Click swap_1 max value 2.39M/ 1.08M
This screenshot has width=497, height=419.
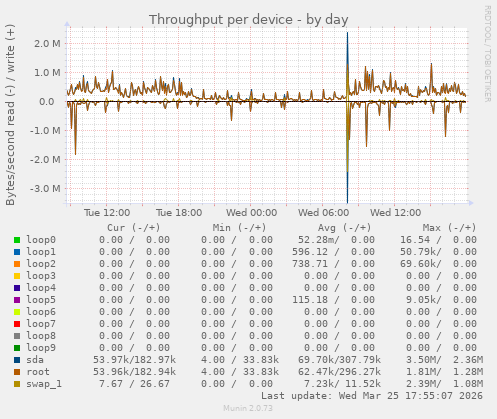pyautogui.click(x=444, y=384)
